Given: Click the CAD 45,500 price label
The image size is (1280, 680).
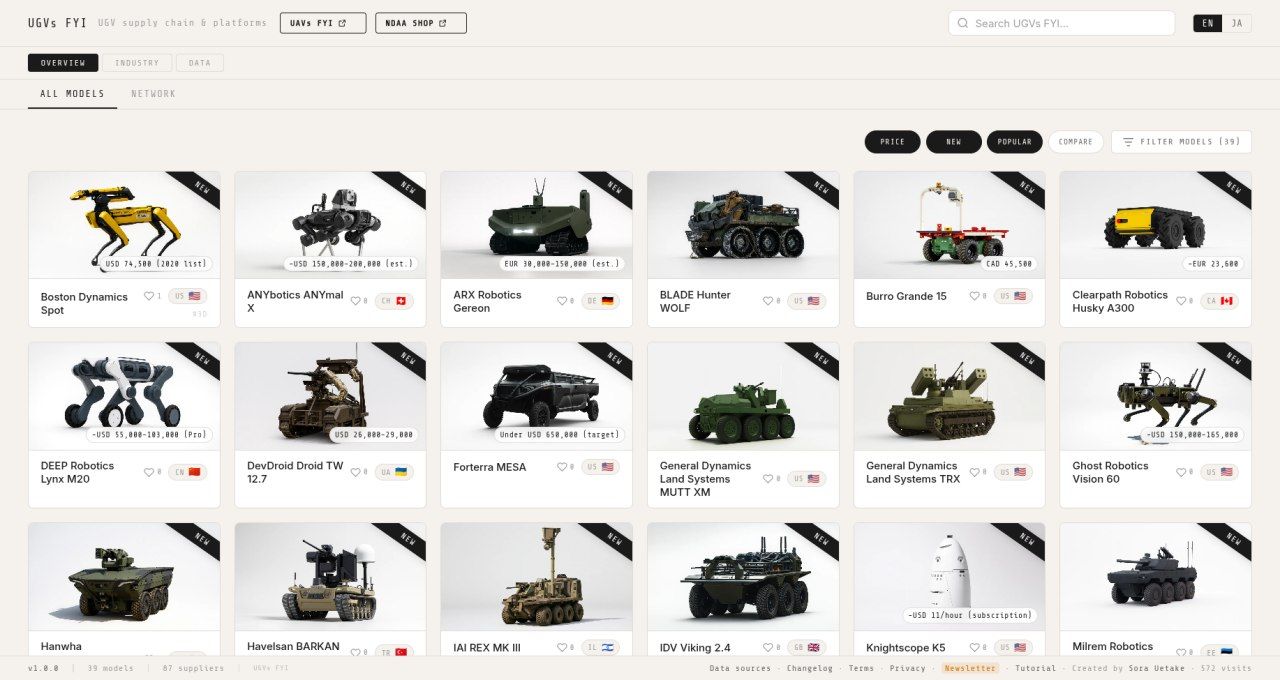Looking at the screenshot, I should click(1010, 264).
